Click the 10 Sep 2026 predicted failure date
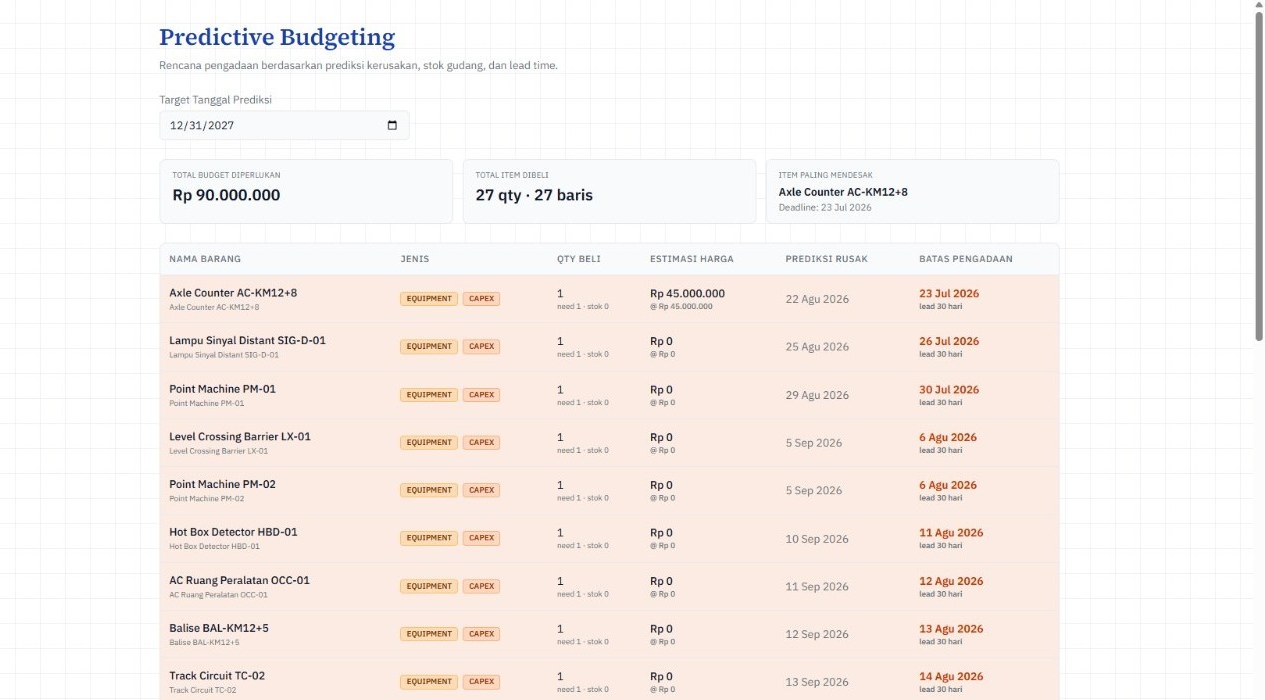Viewport: 1265px width, 700px height. click(x=817, y=539)
